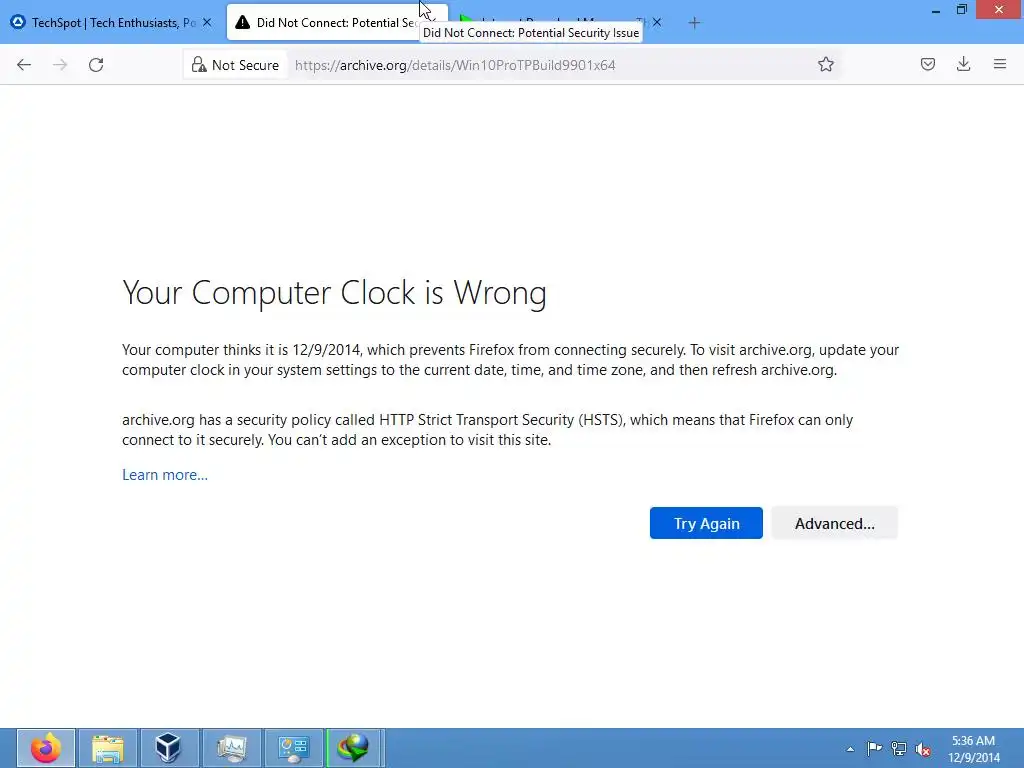Open a new tab with the plus button
This screenshot has width=1024, height=768.
694,23
